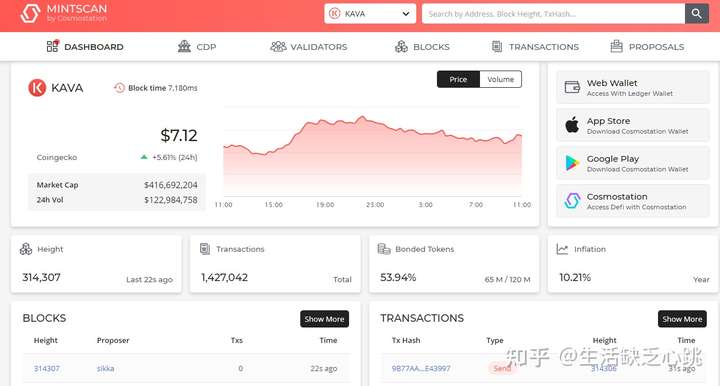The height and width of the screenshot is (386, 720).
Task: Click the Bonded Tokens icon
Action: pos(384,249)
